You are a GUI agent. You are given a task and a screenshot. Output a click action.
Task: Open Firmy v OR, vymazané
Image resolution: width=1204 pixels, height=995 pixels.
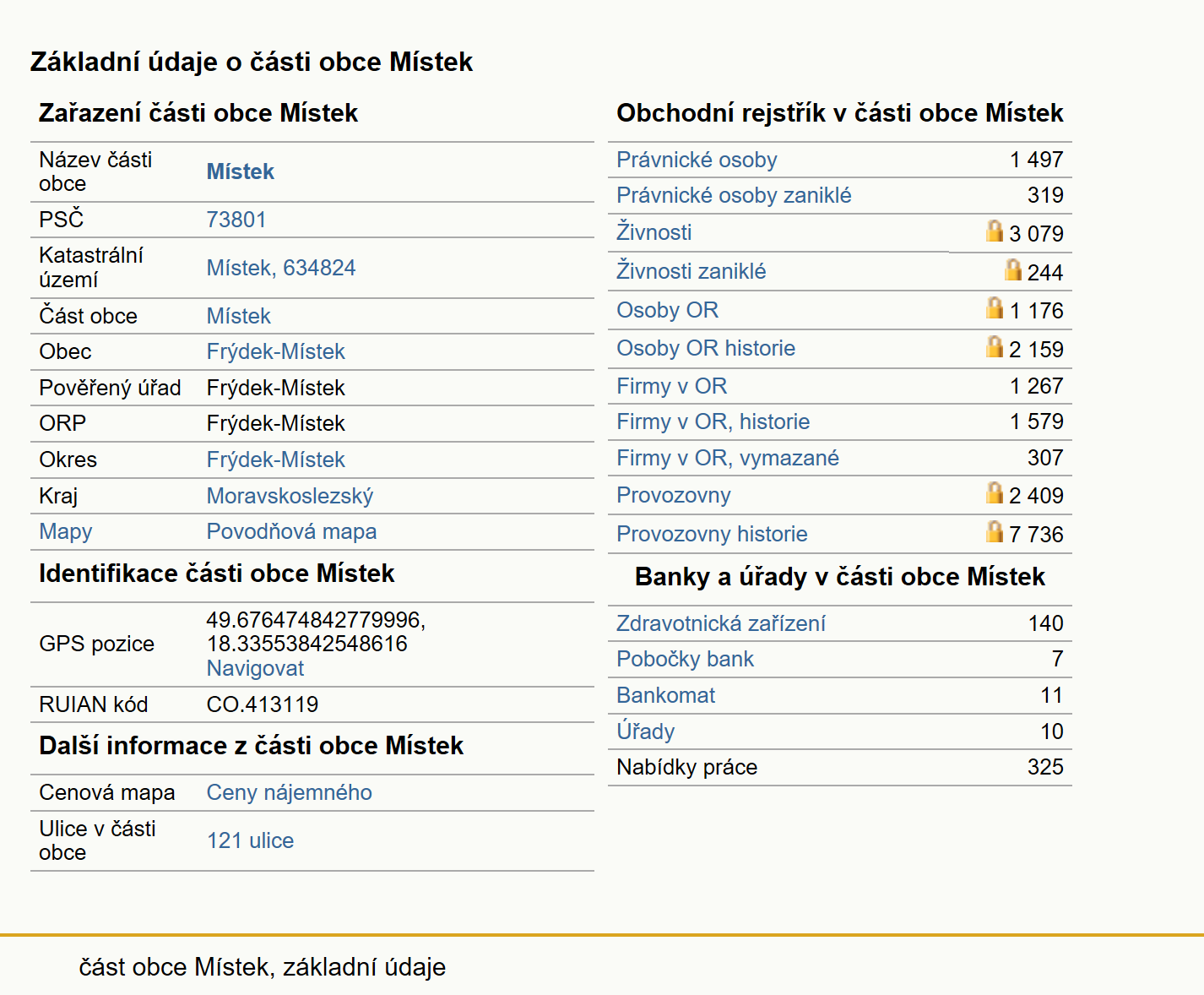728,458
